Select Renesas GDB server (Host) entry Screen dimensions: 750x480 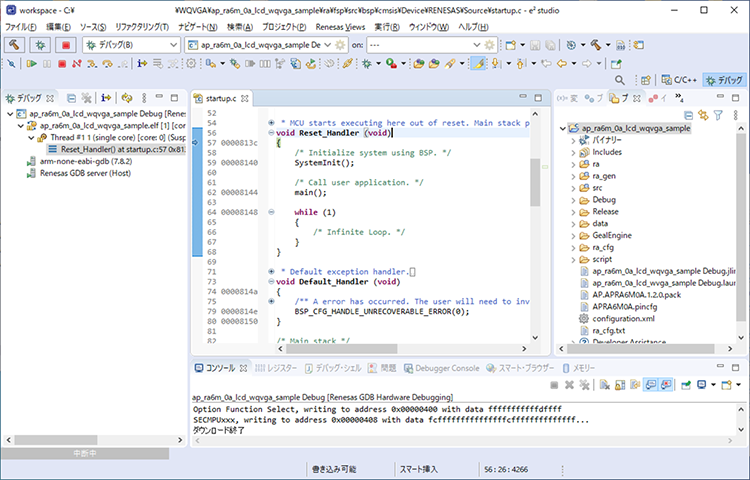pyautogui.click(x=85, y=173)
